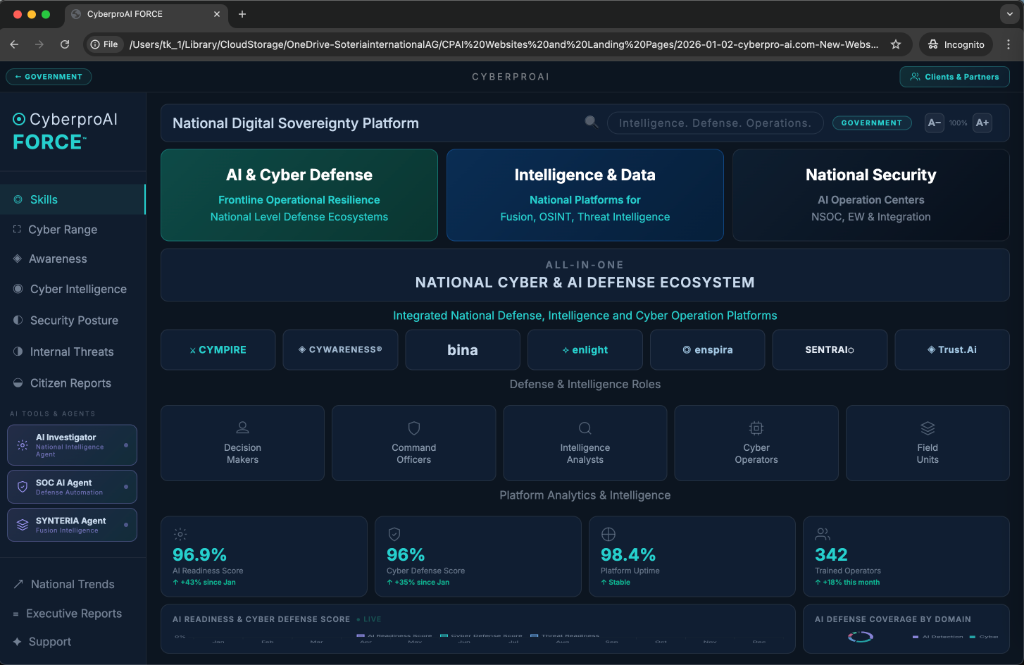Screen dimensions: 1024x665
Task: Open the CYMPIRE platform card
Action: click(x=218, y=349)
